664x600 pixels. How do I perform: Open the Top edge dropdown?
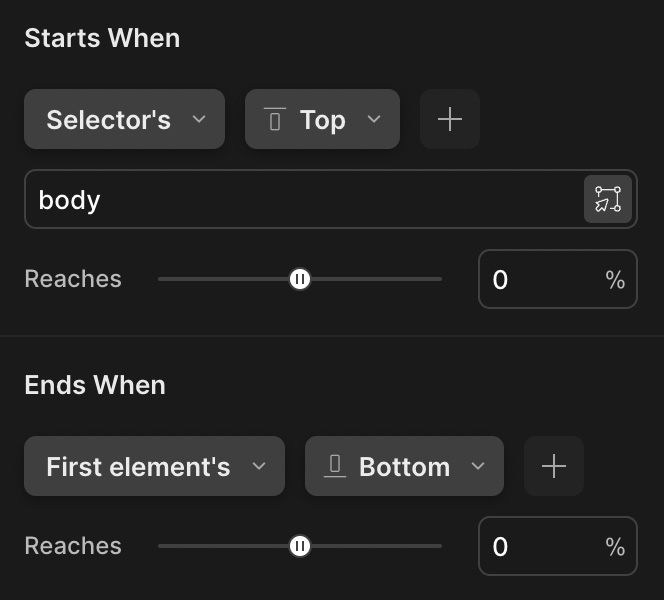coord(322,119)
